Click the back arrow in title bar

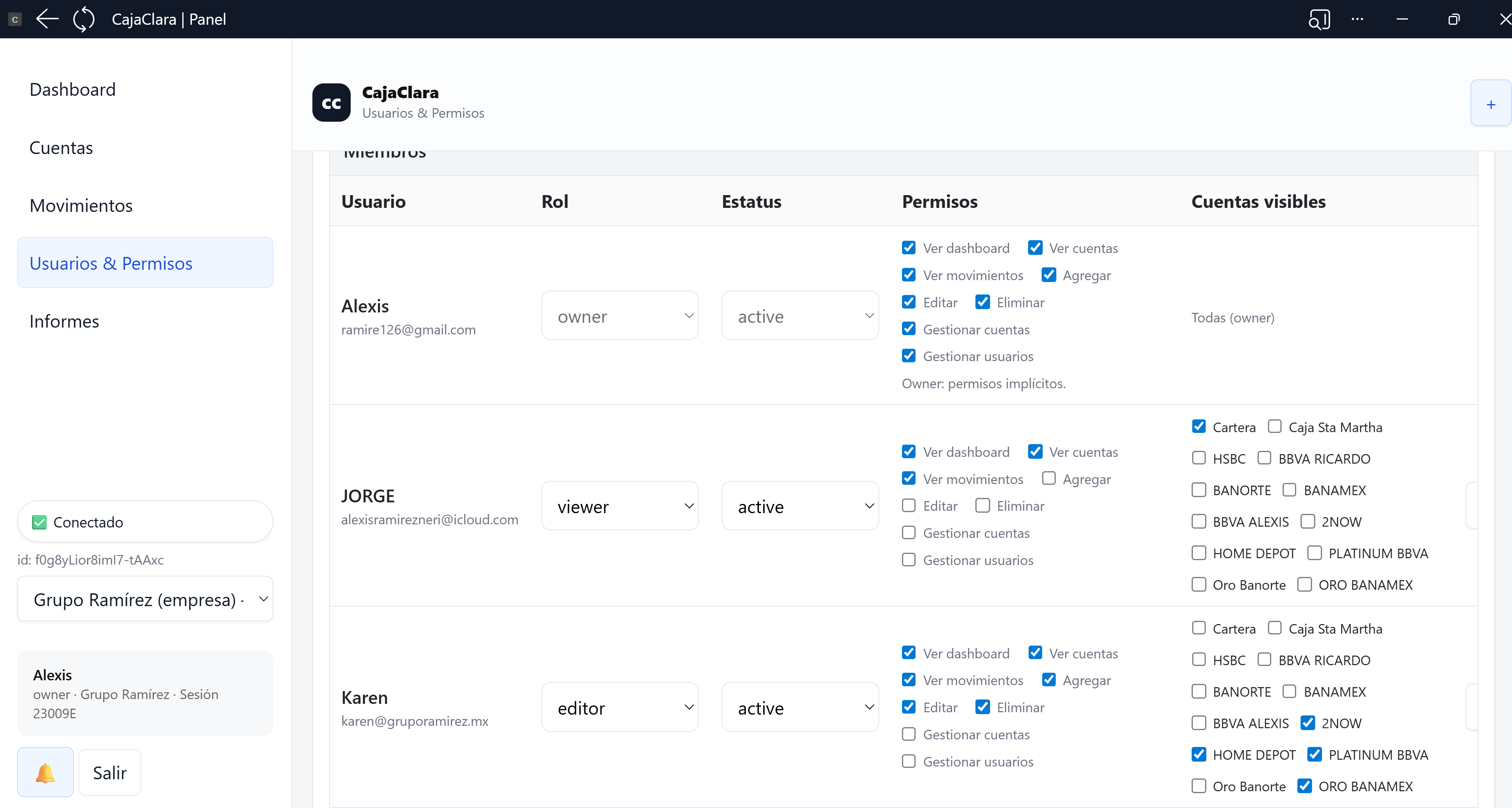pyautogui.click(x=47, y=19)
